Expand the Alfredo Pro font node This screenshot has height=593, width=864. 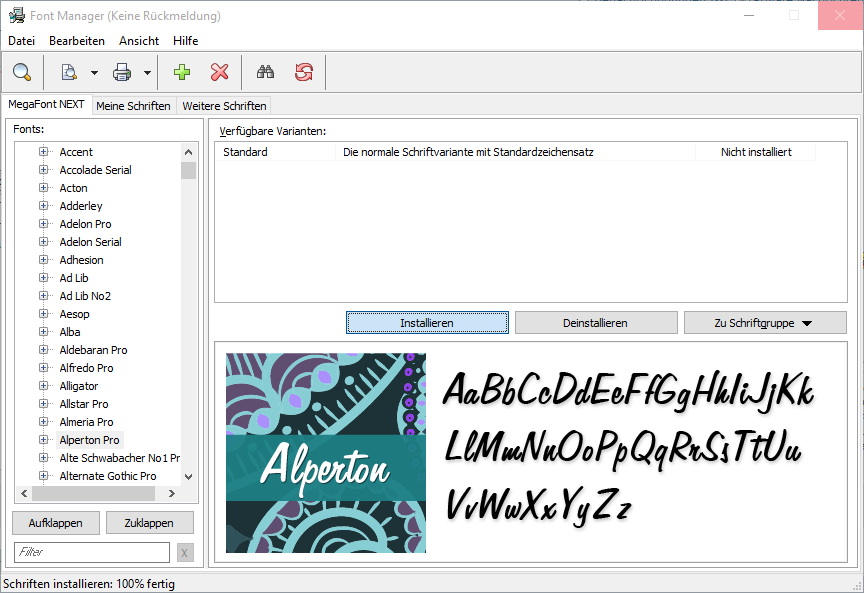point(44,368)
